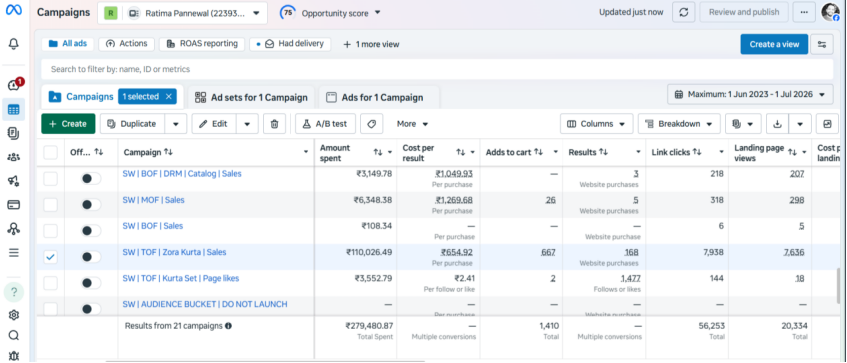Viewport: 847px width, 363px height.
Task: Open the export options dropdown arrow
Action: (800, 124)
